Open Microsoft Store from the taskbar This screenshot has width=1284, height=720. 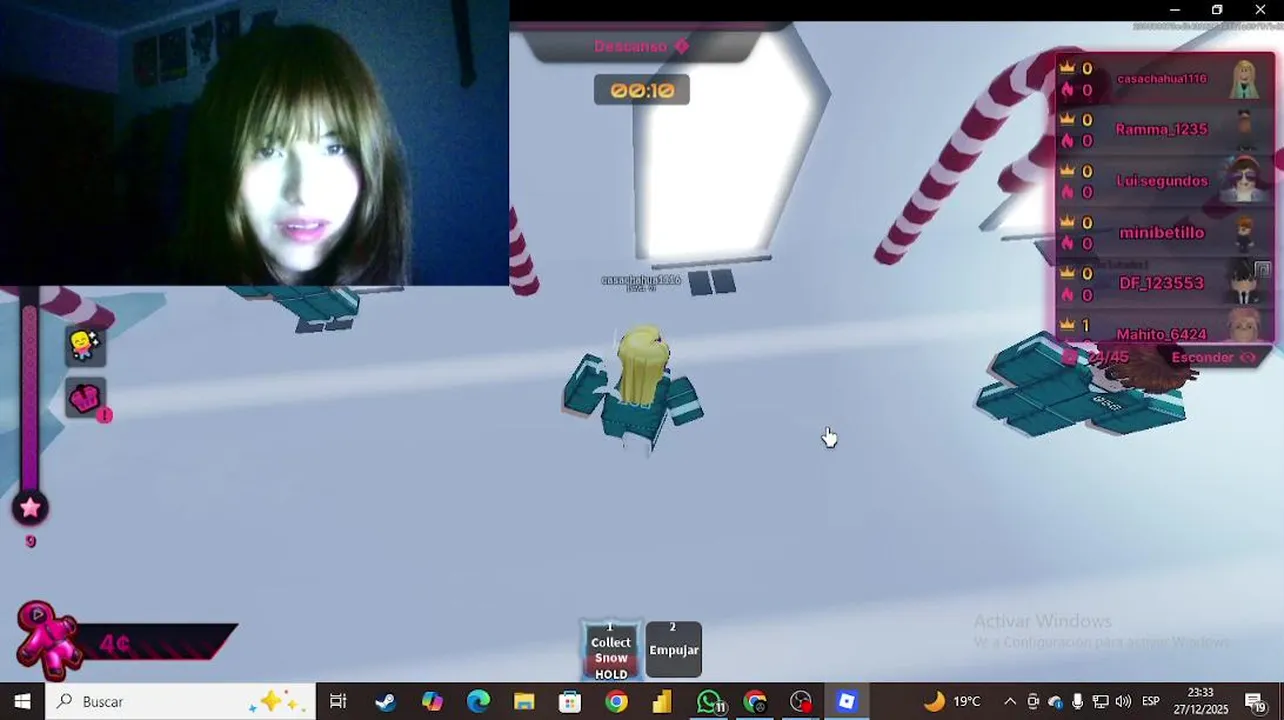coord(570,701)
